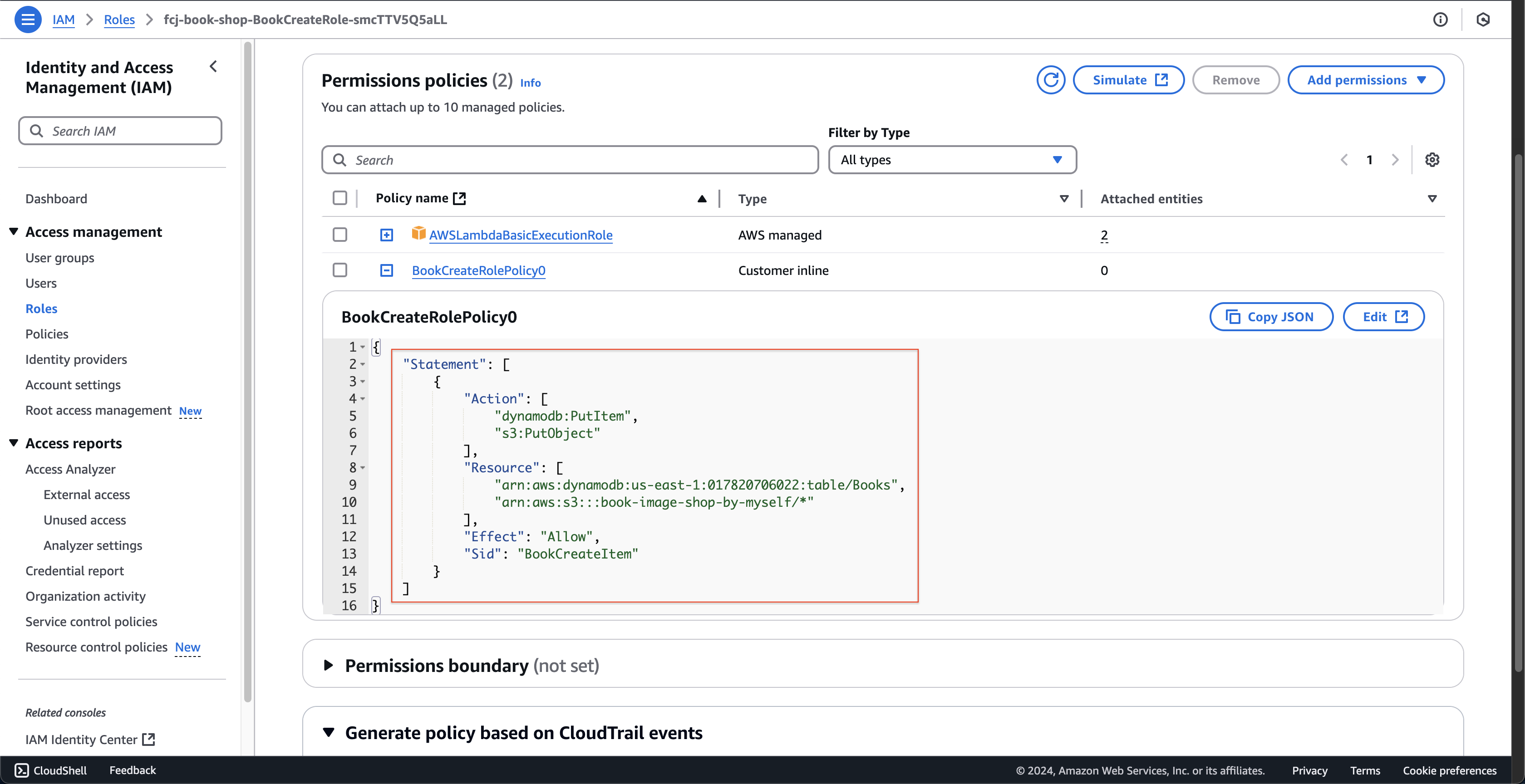Sort by Attached entities column arrow
The image size is (1525, 784).
[1432, 199]
